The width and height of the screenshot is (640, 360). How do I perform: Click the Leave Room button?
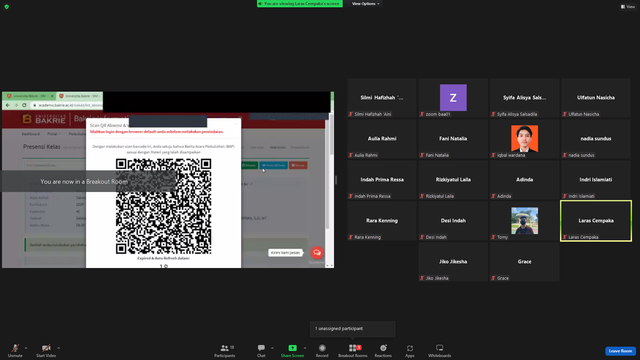(620, 351)
